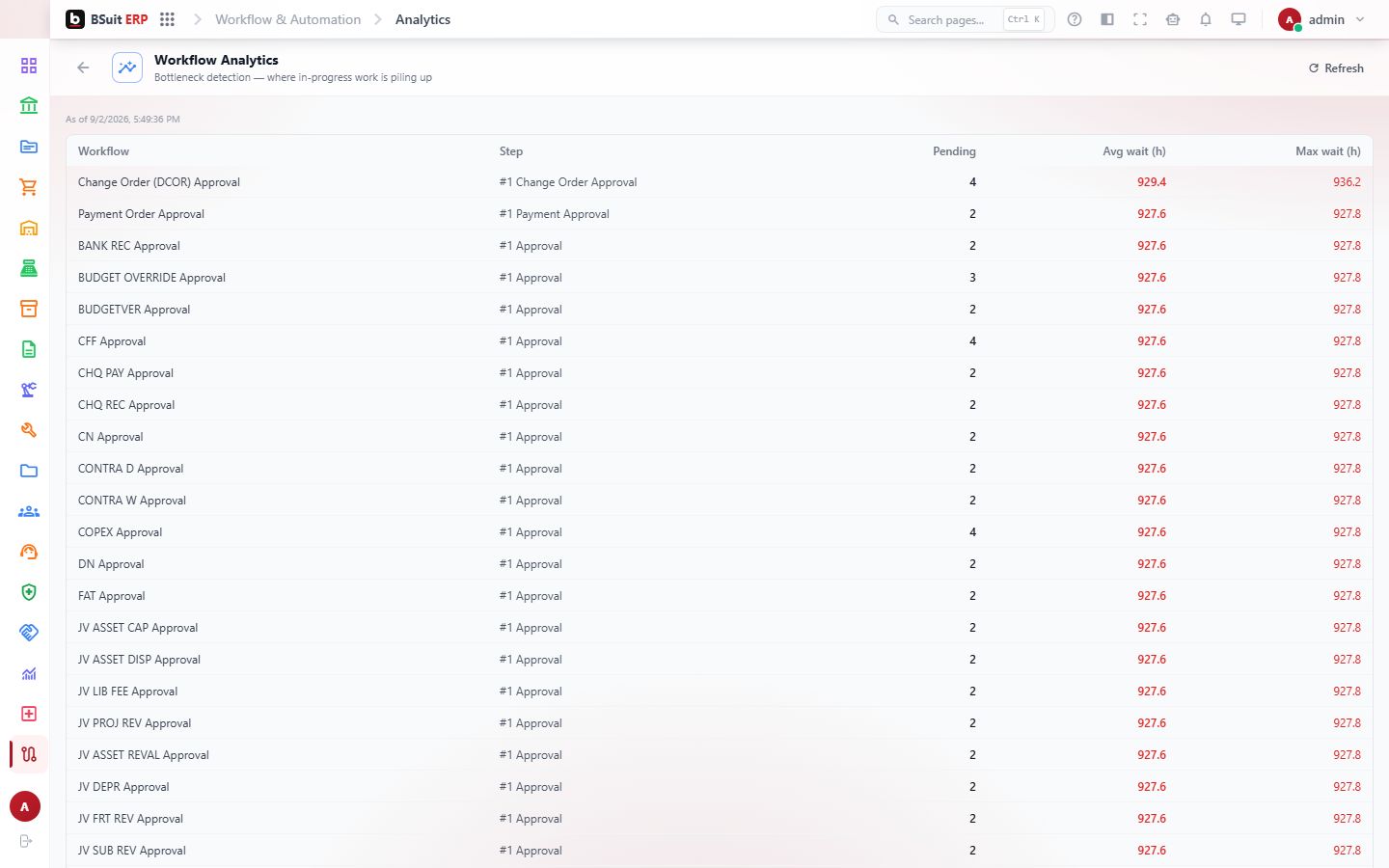The width and height of the screenshot is (1389, 868).
Task: Select the archive box sidebar icon
Action: point(29,309)
